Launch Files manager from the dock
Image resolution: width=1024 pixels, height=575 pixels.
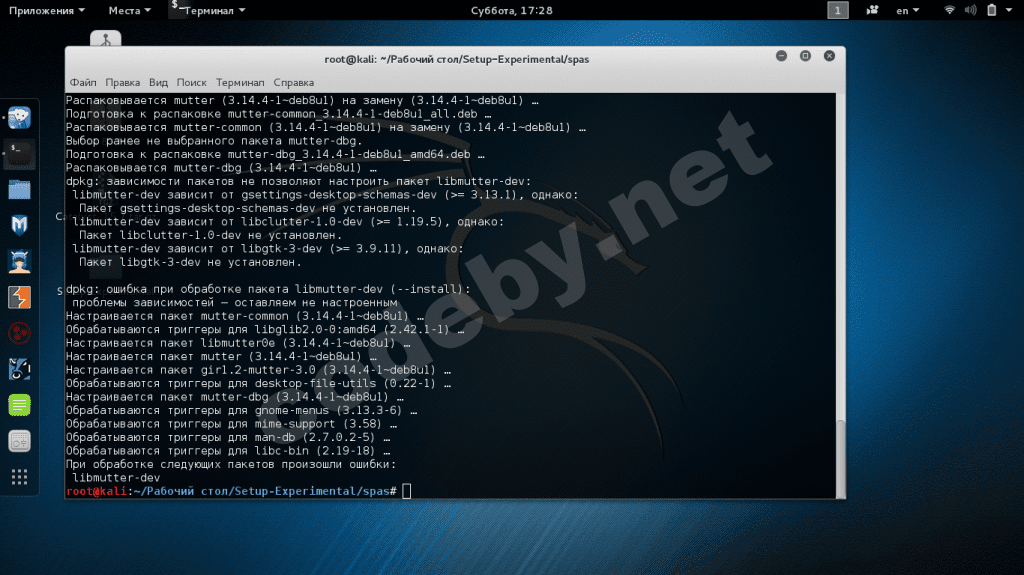[x=20, y=189]
